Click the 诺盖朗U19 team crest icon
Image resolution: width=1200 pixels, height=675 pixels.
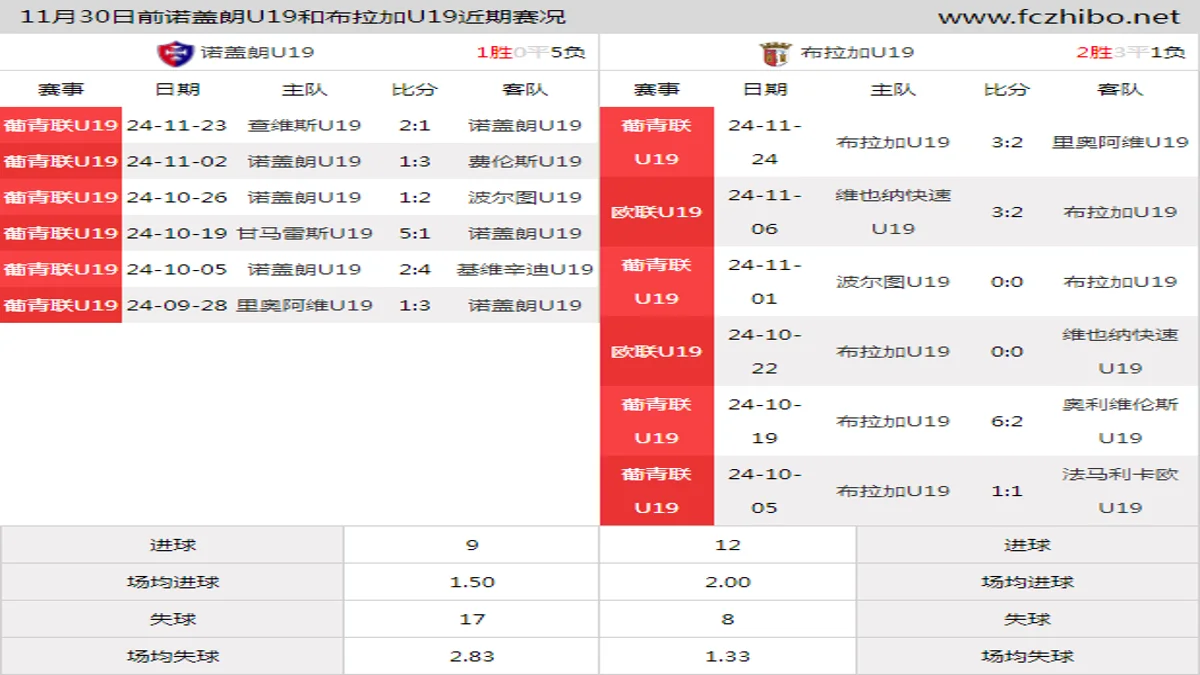[x=176, y=52]
